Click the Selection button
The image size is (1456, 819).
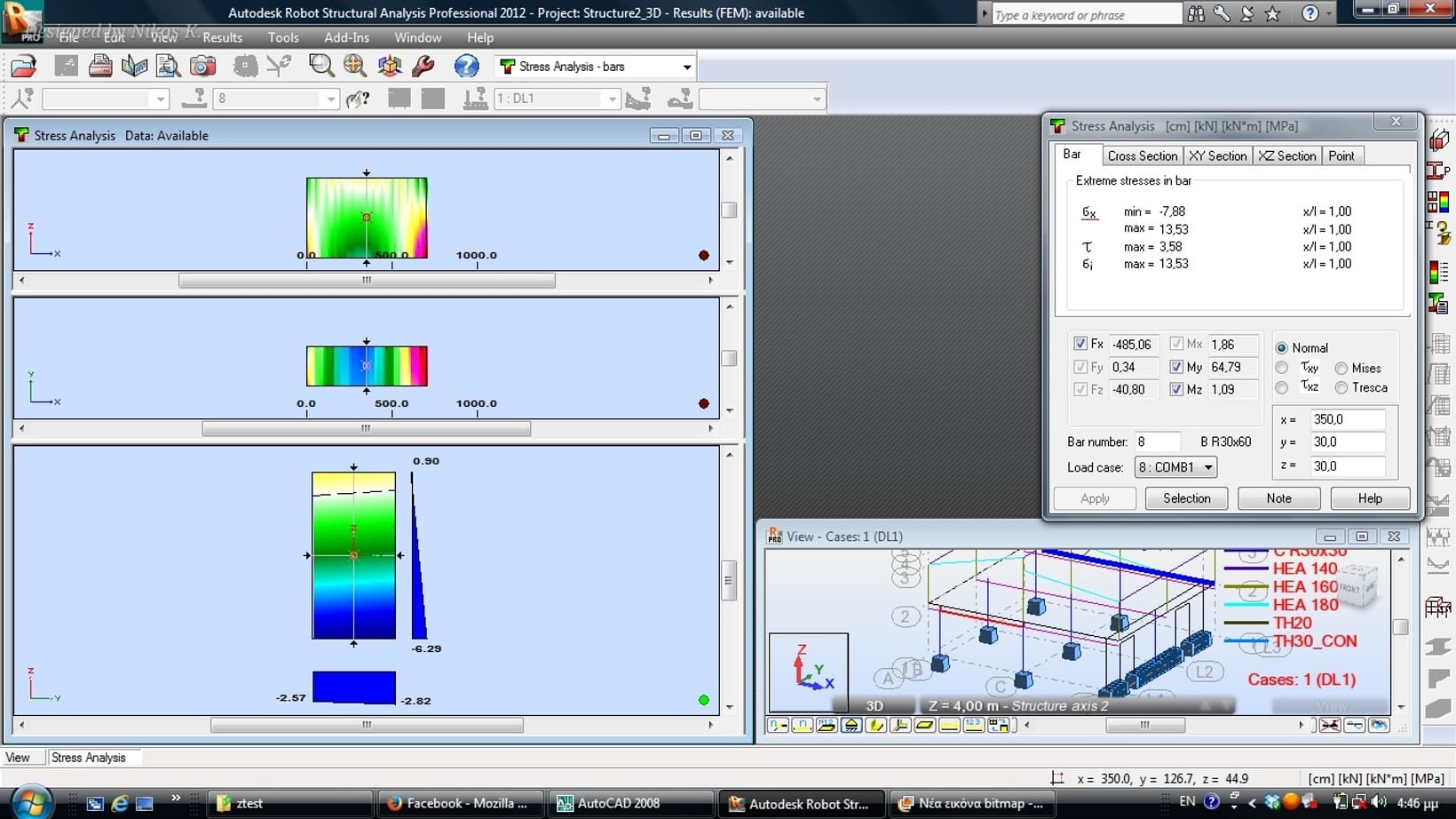[x=1186, y=498]
